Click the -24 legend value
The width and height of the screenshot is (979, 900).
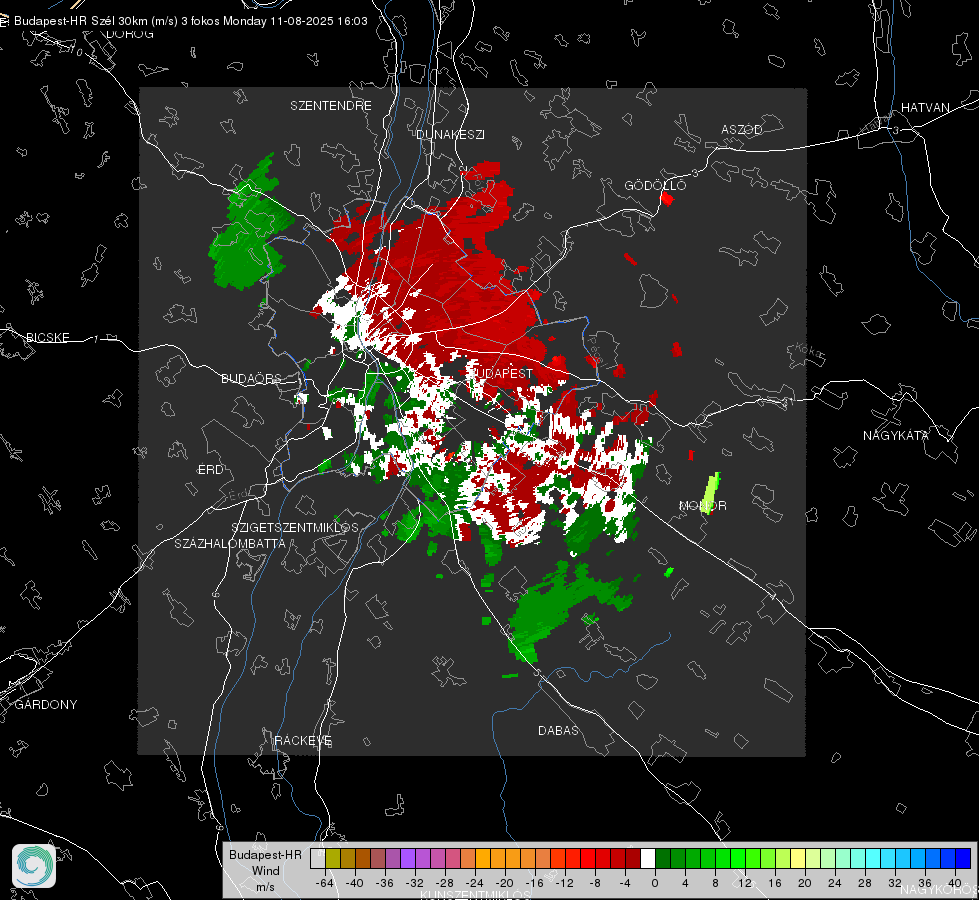point(475,883)
